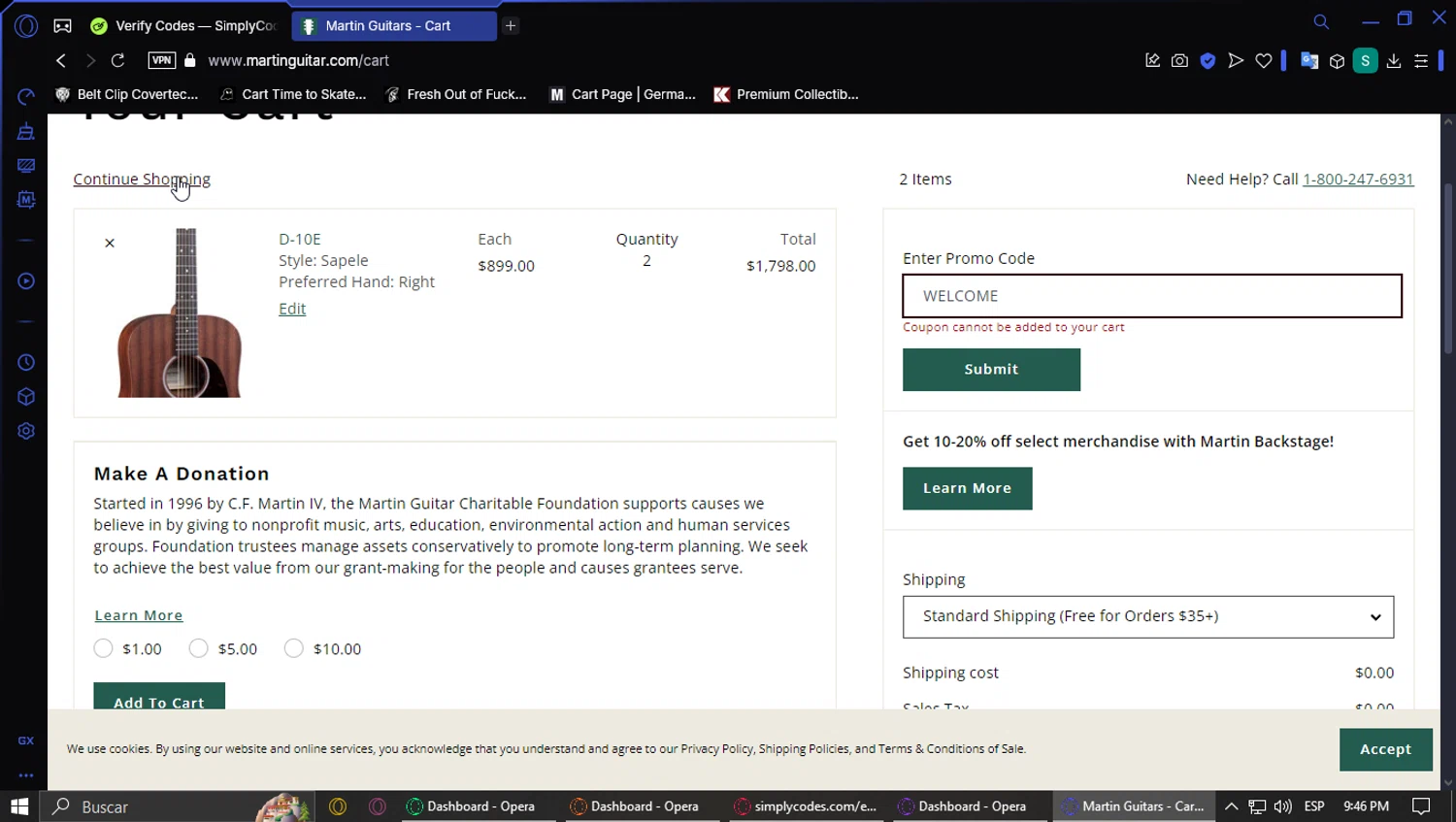
Task: Open the Windows Start menu
Action: (x=19, y=806)
